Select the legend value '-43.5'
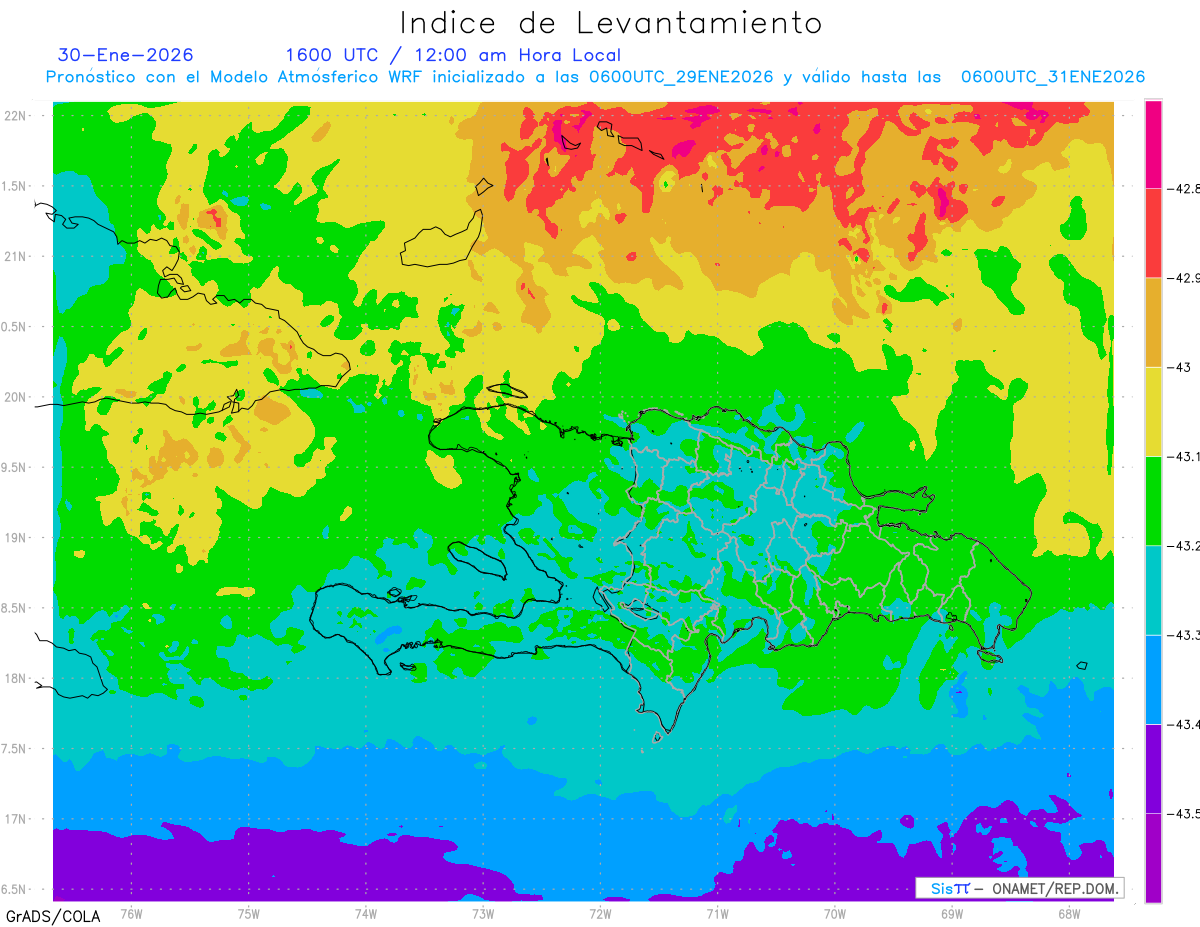The width and height of the screenshot is (1200, 927). pyautogui.click(x=1186, y=814)
